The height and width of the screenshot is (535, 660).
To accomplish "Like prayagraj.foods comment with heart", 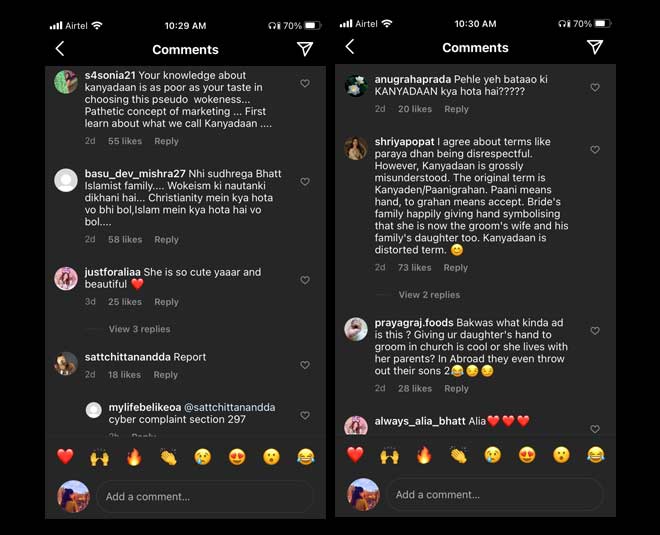I will 595,331.
